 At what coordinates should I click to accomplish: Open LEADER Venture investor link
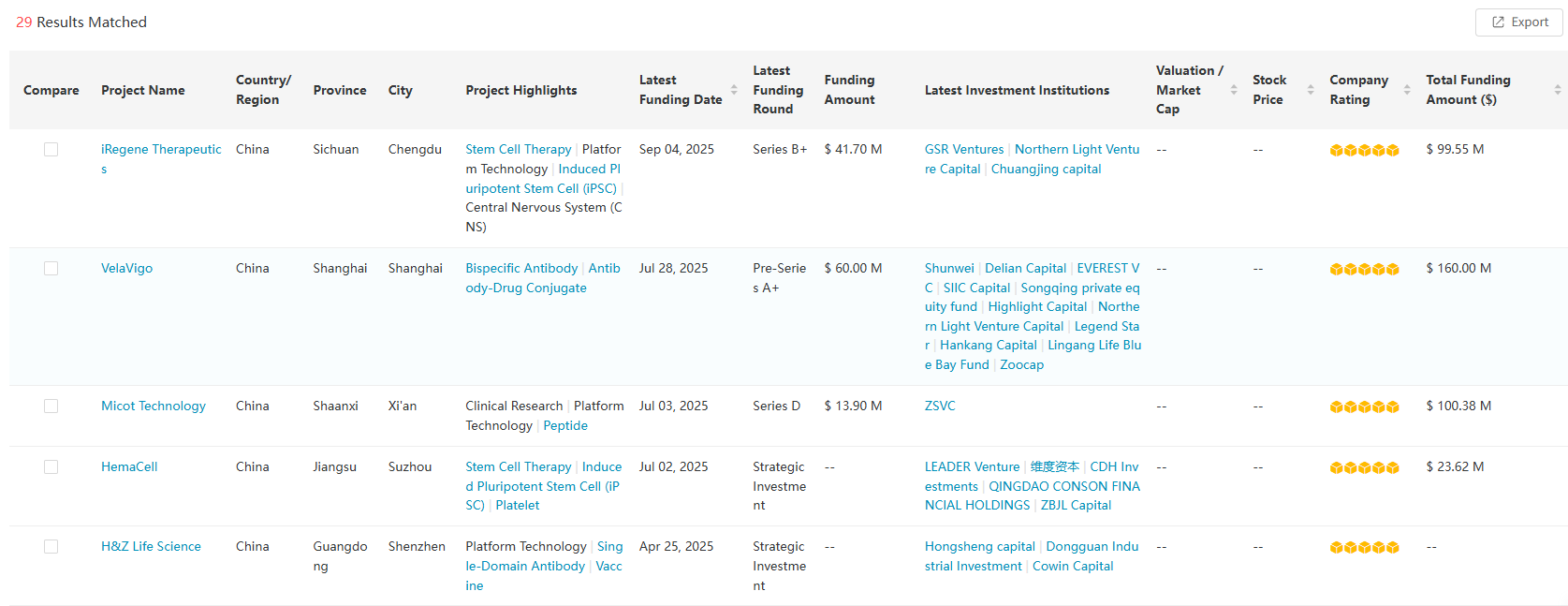pyautogui.click(x=972, y=466)
